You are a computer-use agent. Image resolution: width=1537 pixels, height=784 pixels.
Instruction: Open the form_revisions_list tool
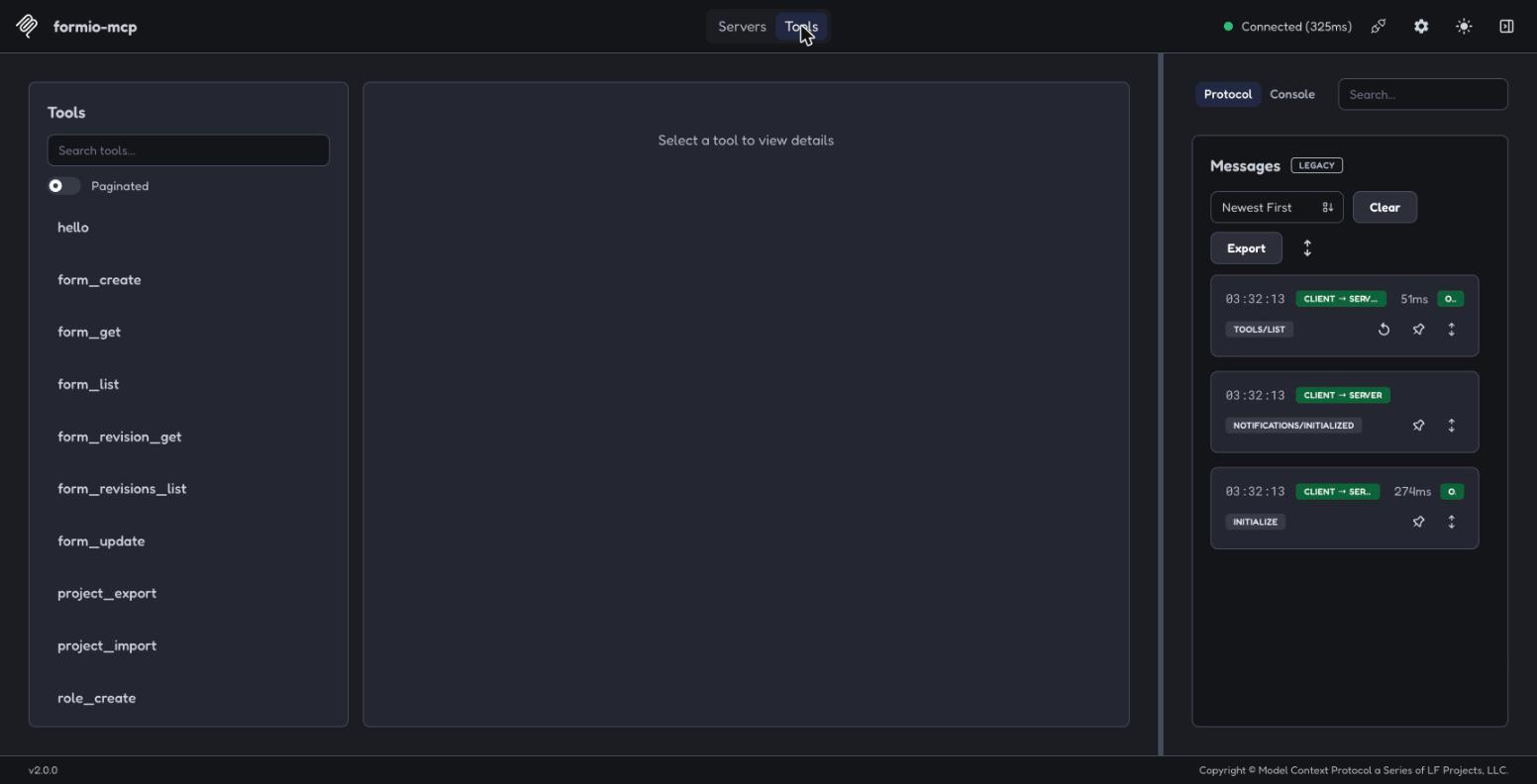tap(188, 489)
